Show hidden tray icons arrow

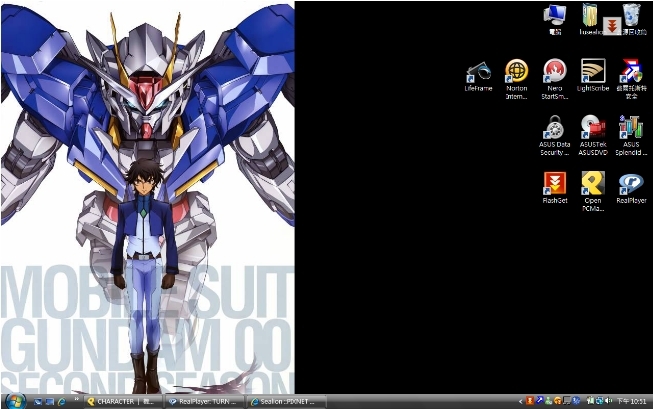(x=521, y=402)
